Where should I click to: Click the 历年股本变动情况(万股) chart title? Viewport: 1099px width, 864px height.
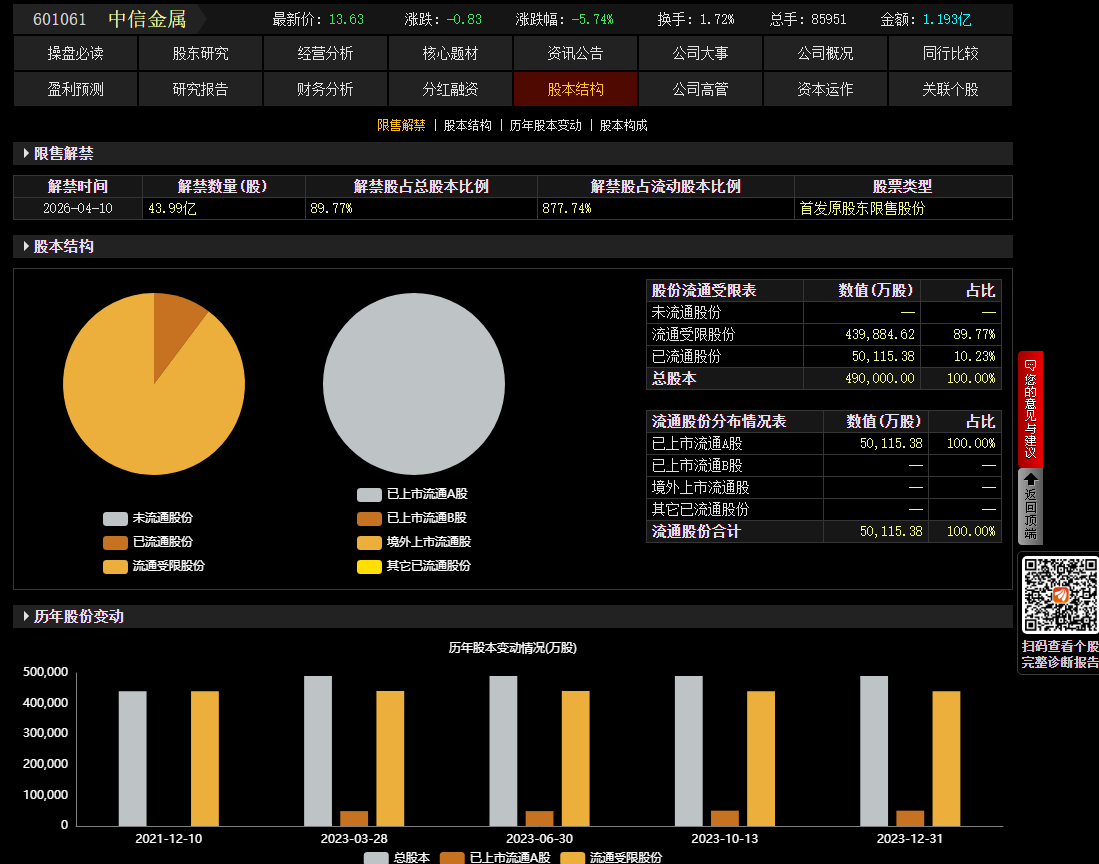(x=512, y=647)
